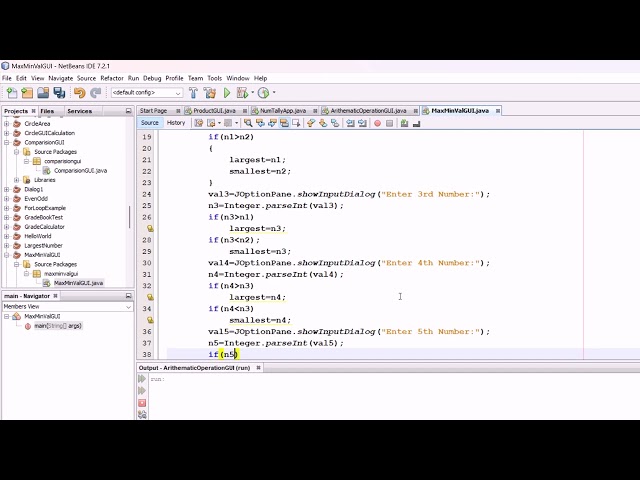Click the red Stop icon in Output panel
This screenshot has width=640, height=480.
[x=142, y=403]
